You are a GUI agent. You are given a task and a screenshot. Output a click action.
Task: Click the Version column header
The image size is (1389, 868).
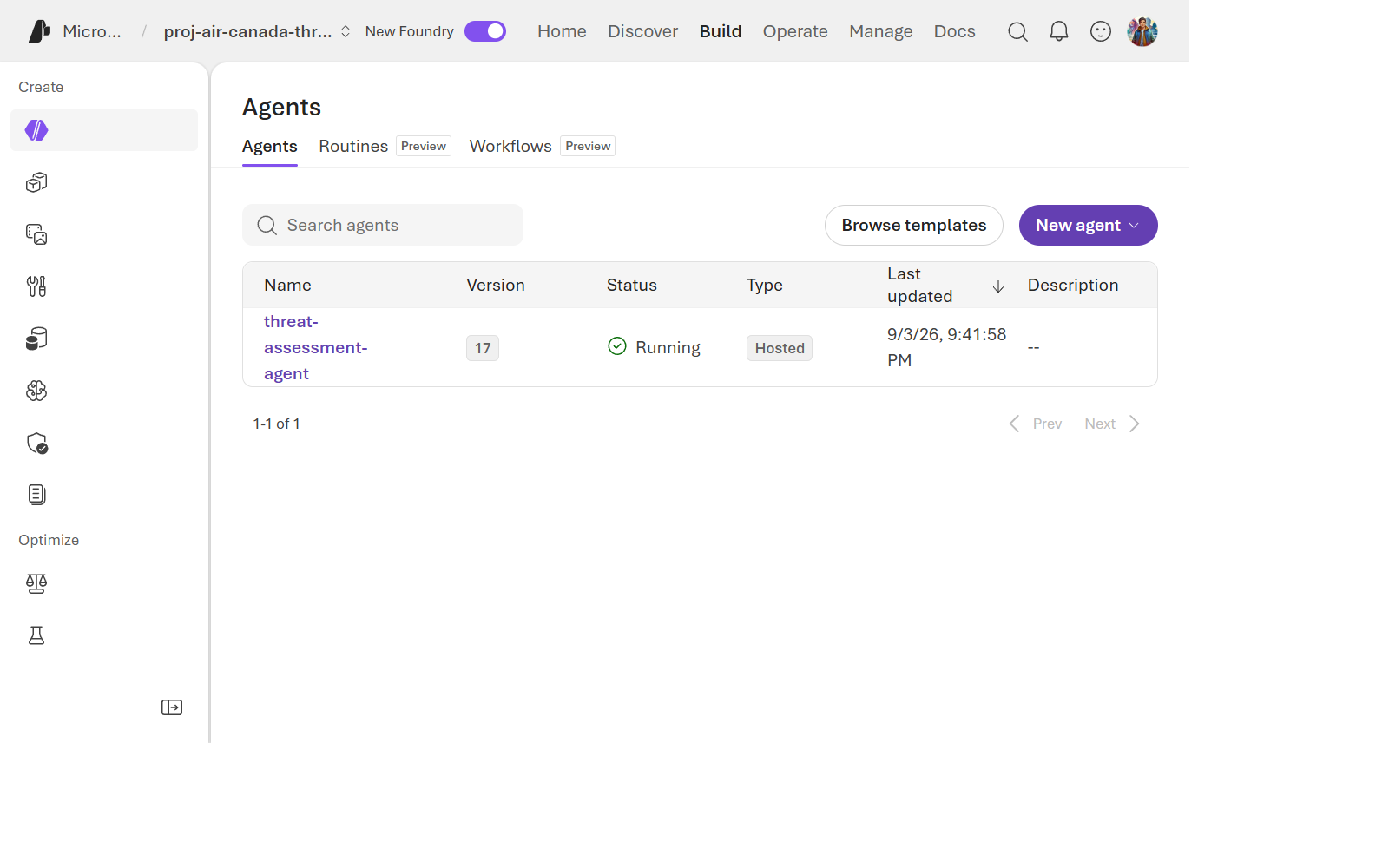[496, 285]
